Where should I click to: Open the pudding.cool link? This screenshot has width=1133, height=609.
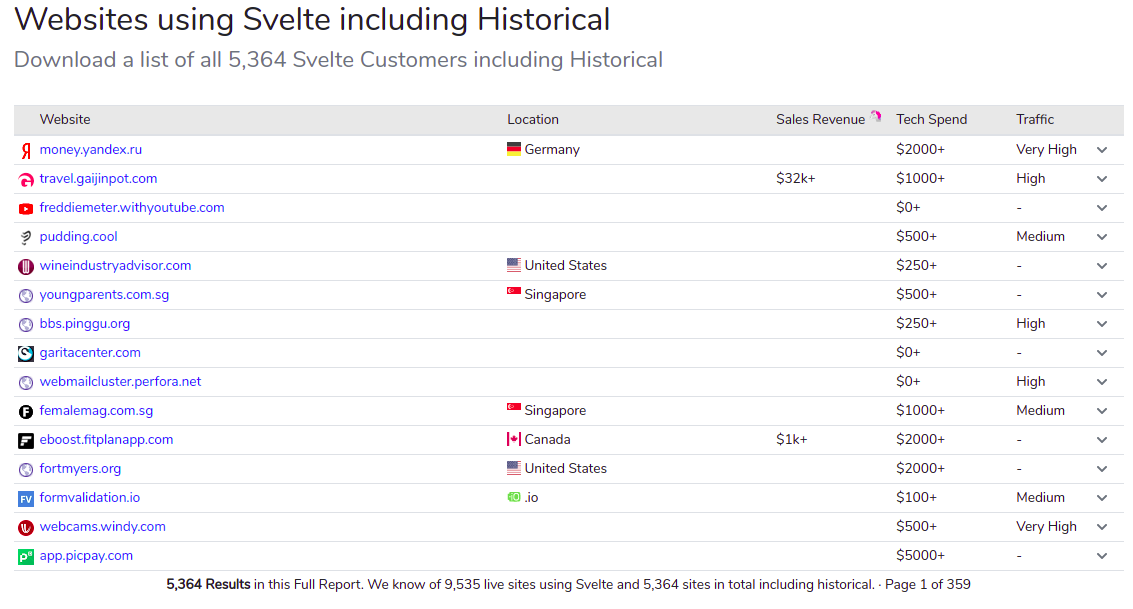pyautogui.click(x=78, y=237)
